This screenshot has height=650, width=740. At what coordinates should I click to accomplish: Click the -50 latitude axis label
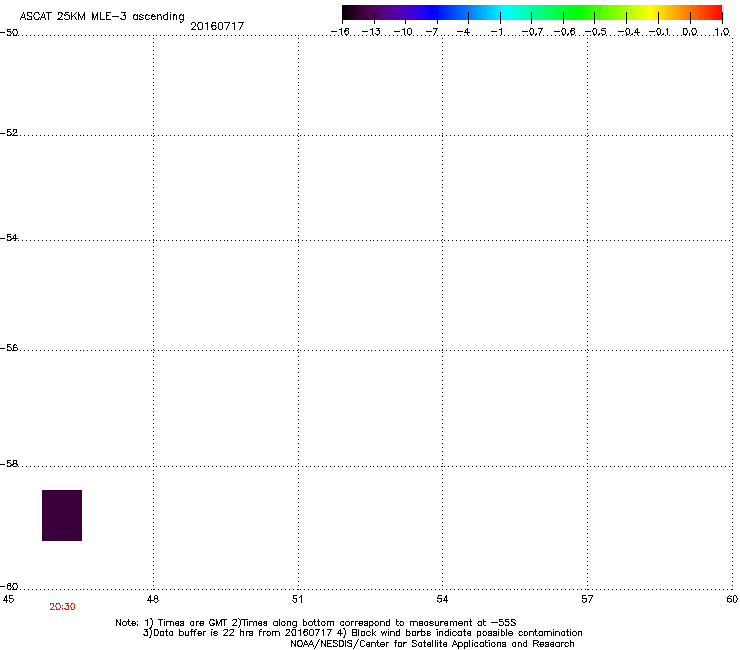click(x=9, y=33)
